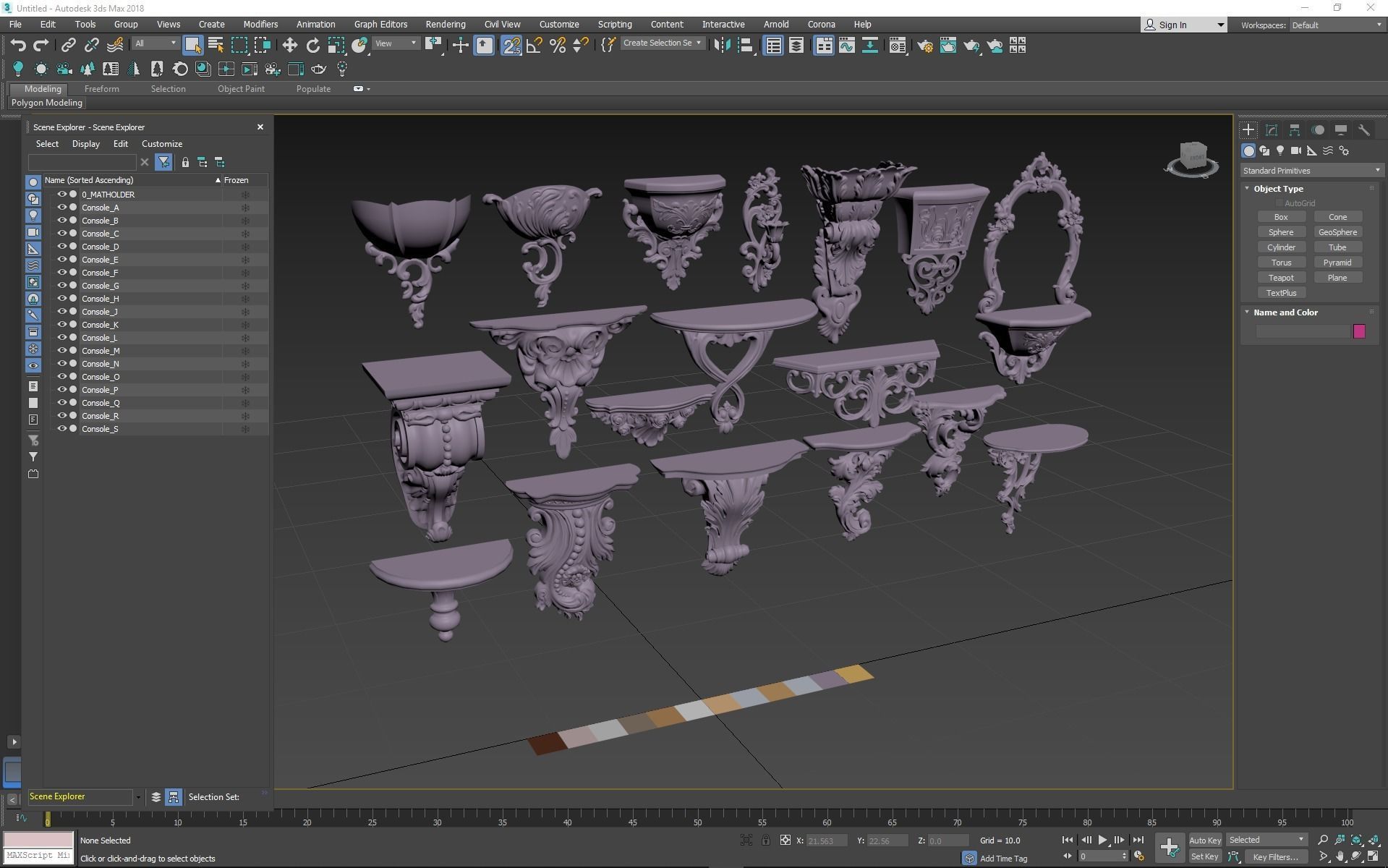Open the selection filter All dropdown
This screenshot has width=1388, height=868.
[156, 43]
